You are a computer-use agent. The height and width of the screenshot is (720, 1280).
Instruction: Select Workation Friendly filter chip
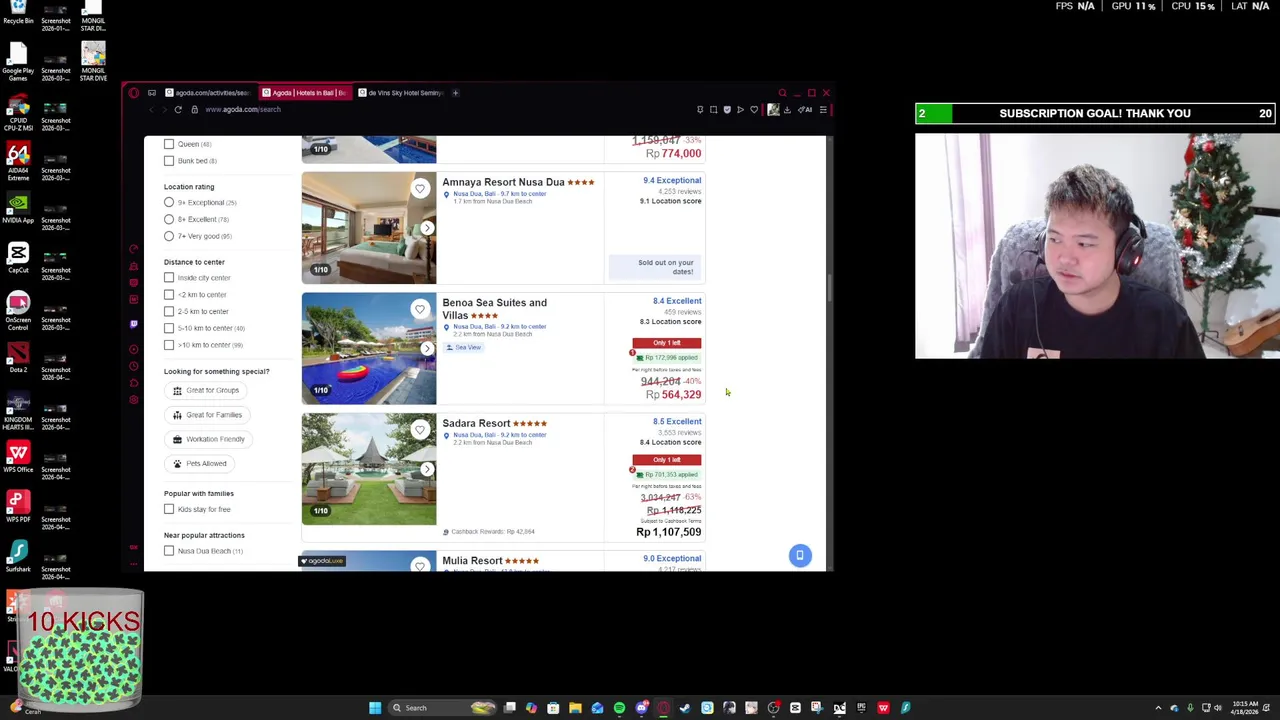click(208, 439)
